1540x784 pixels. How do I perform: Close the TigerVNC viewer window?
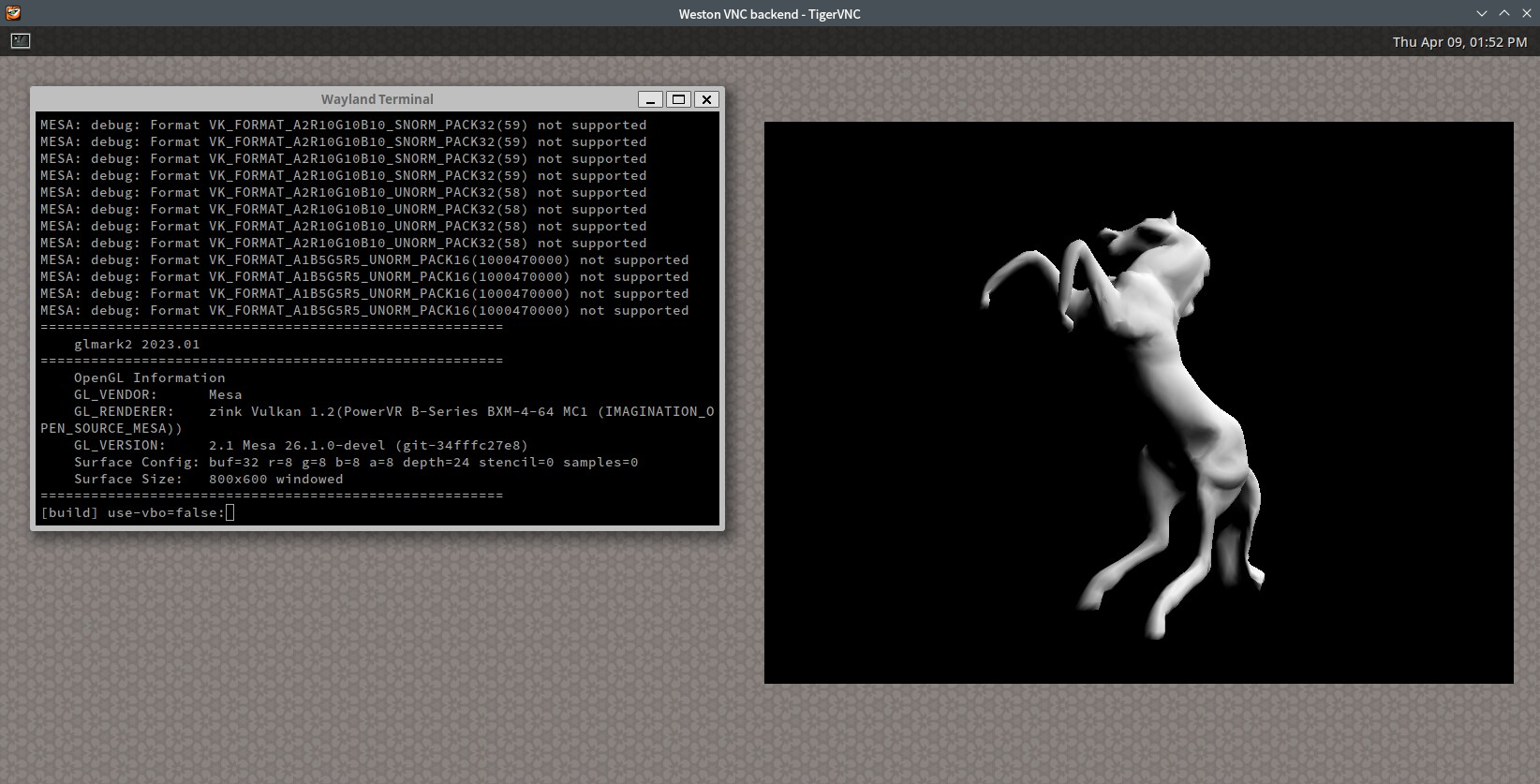click(1527, 13)
